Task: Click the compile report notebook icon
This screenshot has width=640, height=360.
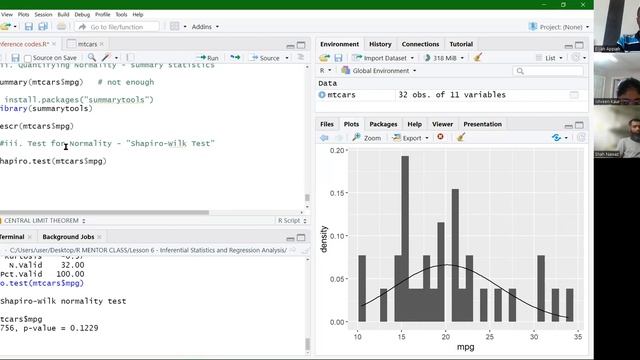Action: pos(130,58)
